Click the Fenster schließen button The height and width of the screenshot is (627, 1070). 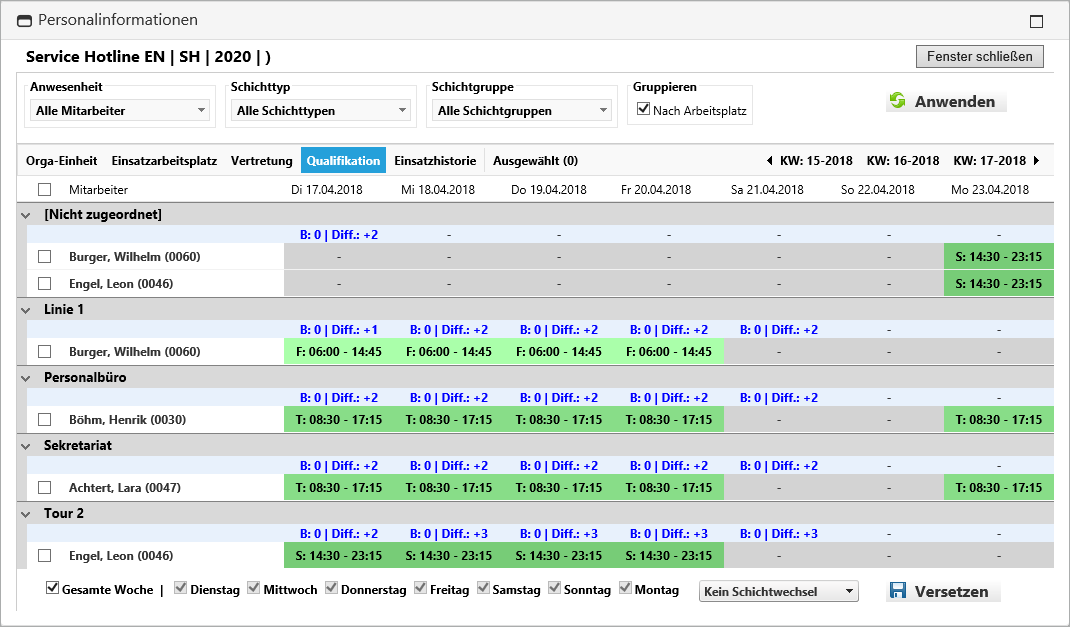pyautogui.click(x=979, y=57)
